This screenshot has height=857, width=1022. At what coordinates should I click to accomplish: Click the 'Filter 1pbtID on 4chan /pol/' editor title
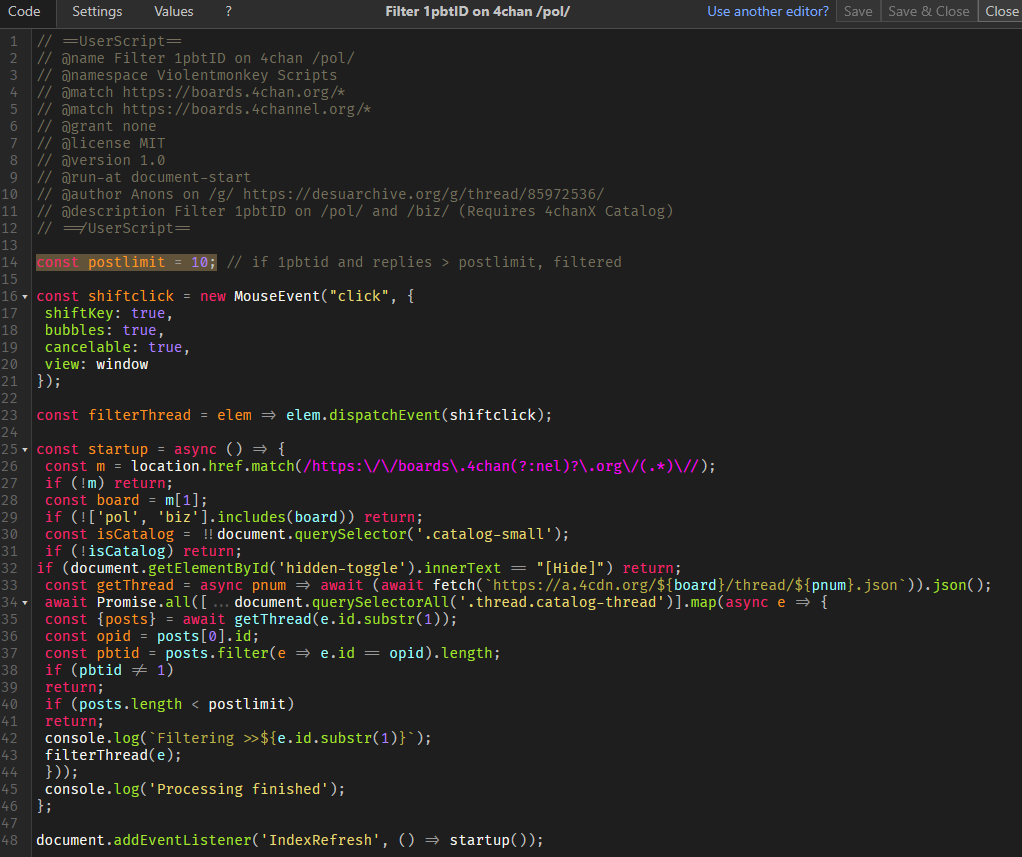[x=477, y=12]
